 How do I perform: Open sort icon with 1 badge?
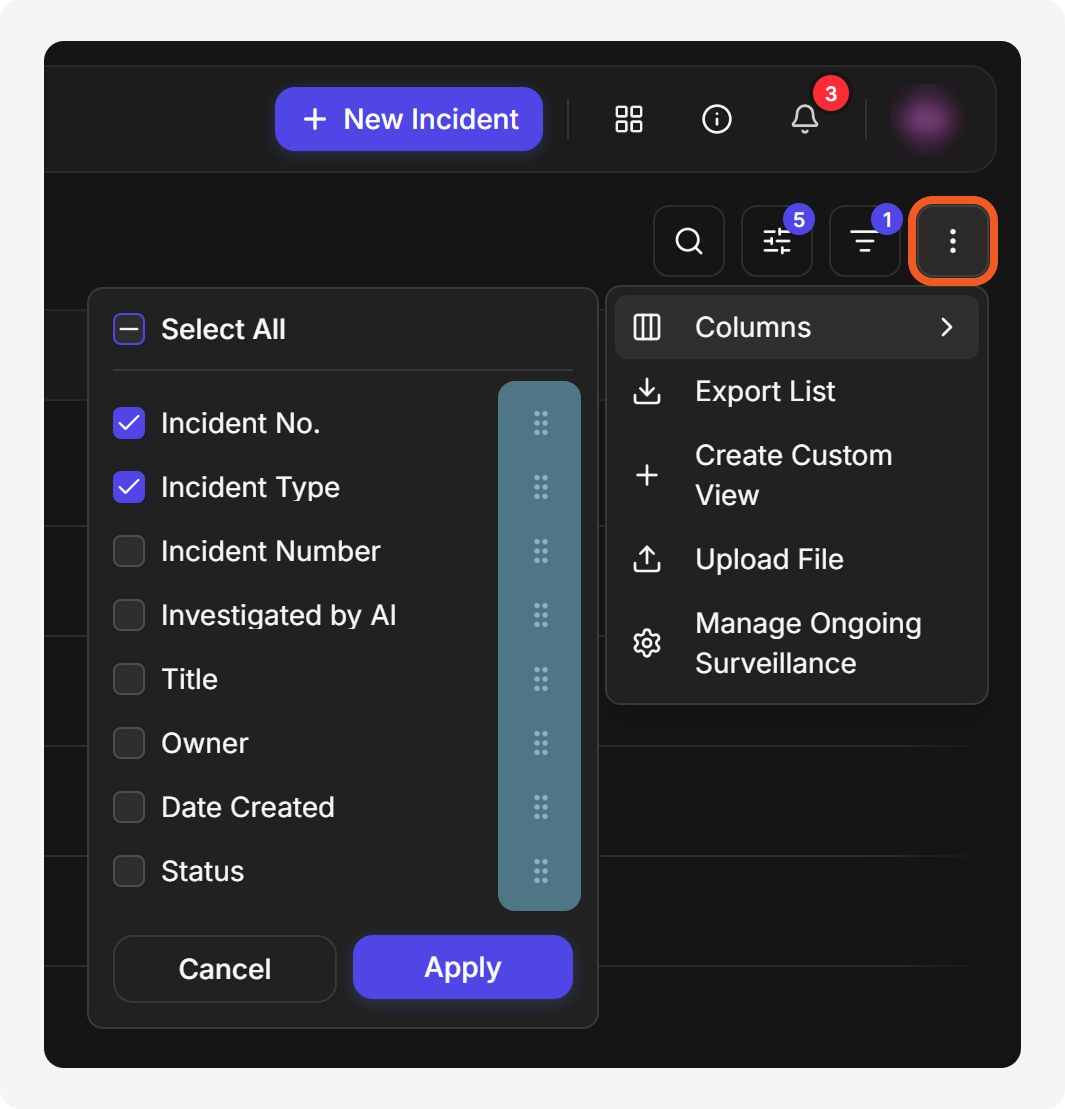point(864,241)
